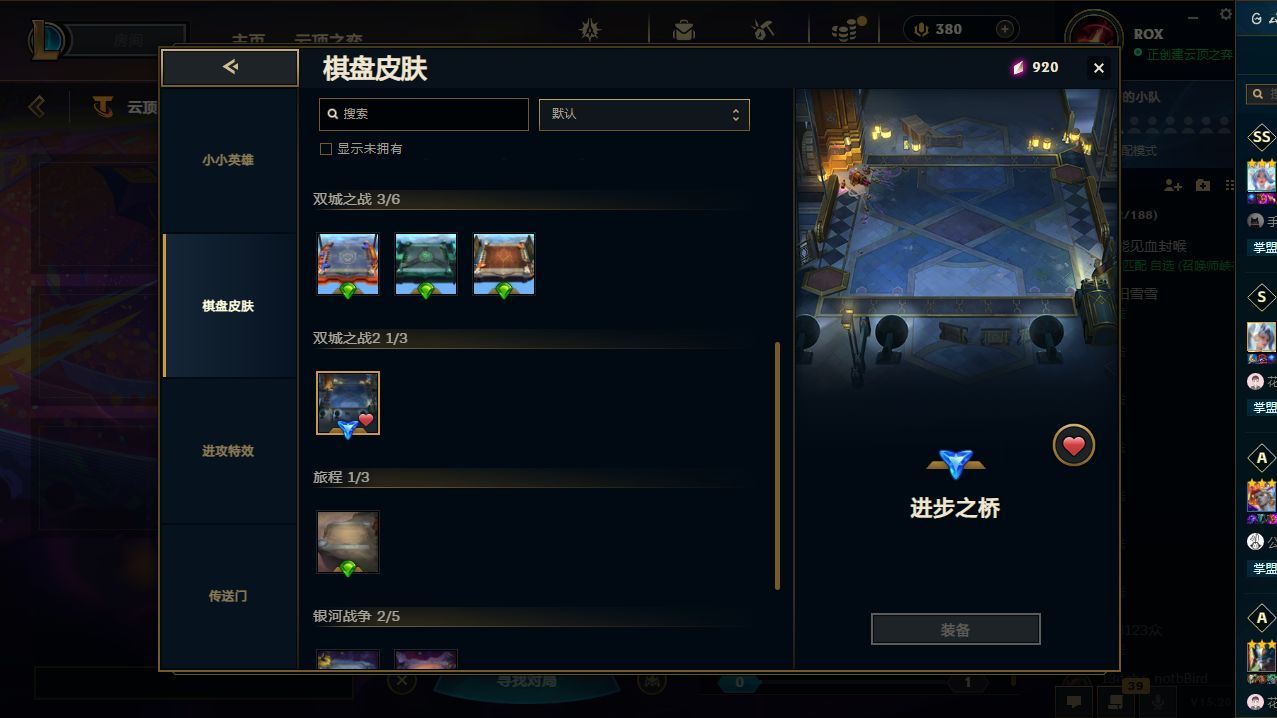Switch to the 小小英雄 tab
The height and width of the screenshot is (718, 1277).
pyautogui.click(x=229, y=160)
